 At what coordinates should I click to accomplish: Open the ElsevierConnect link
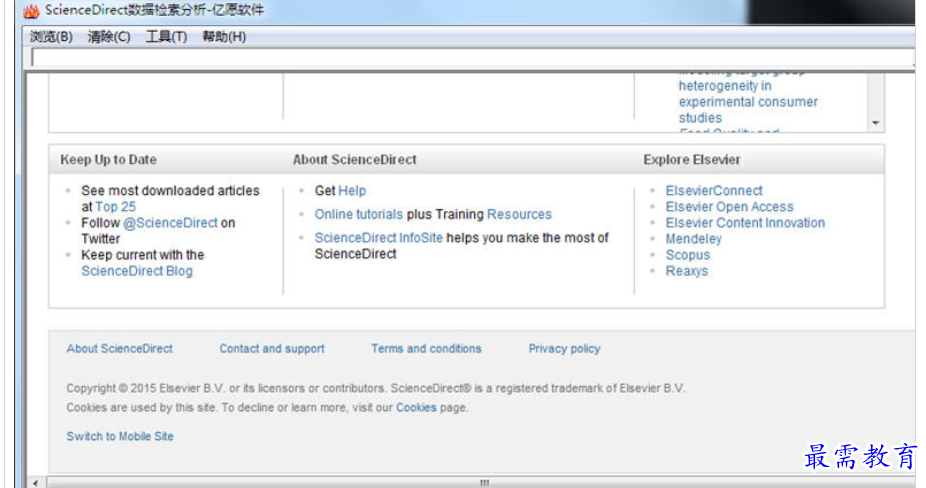[714, 191]
